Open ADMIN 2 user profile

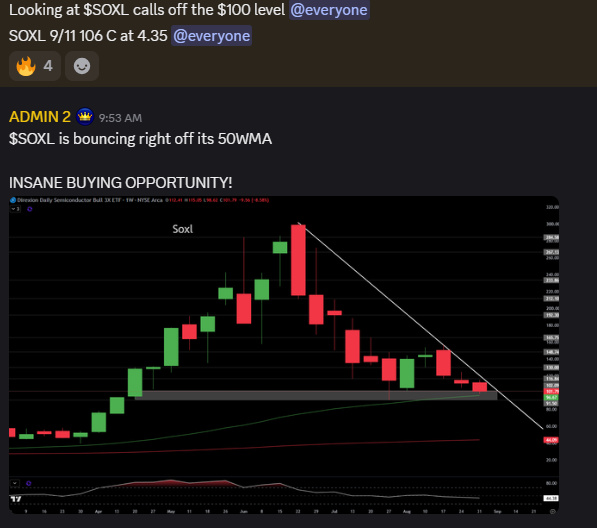[x=40, y=117]
